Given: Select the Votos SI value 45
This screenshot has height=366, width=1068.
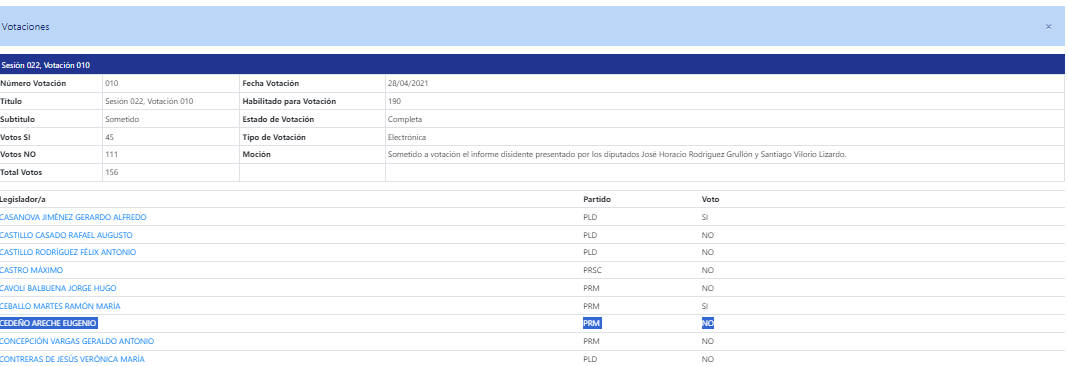Looking at the screenshot, I should pos(110,137).
